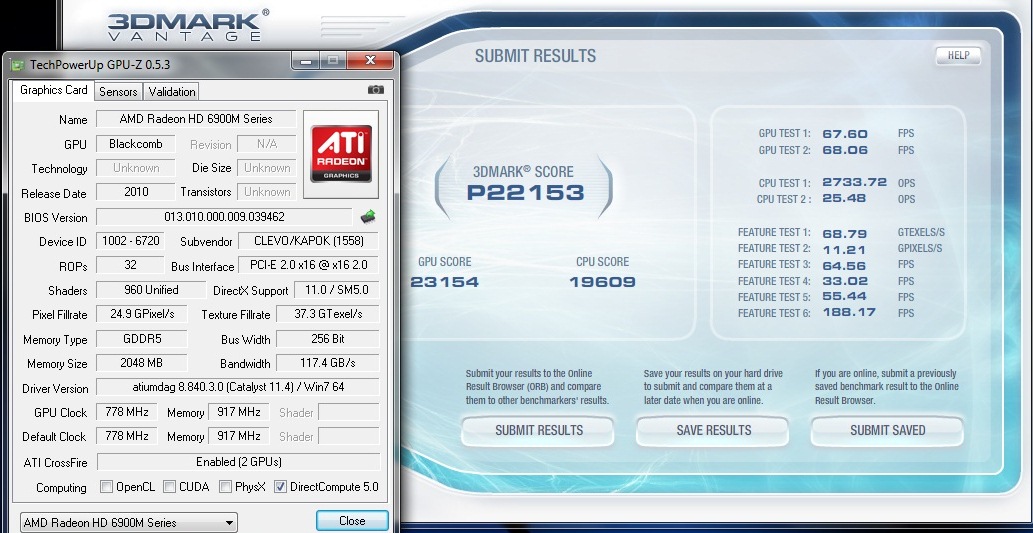Click the DirectX Support field 11.0 / SM5.0
Screen dimensions: 1033x533
click(x=336, y=290)
